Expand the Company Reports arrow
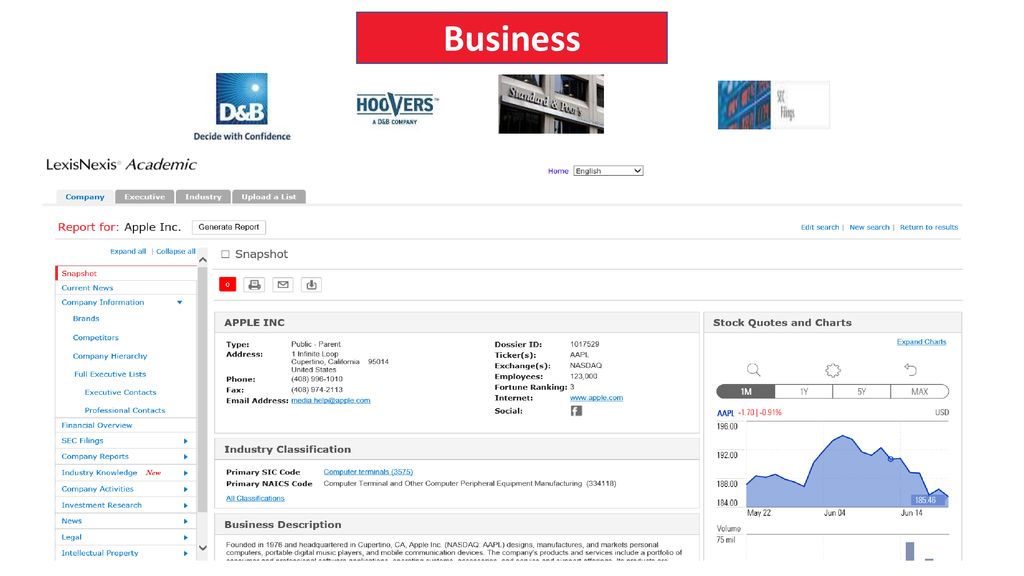The height and width of the screenshot is (576, 1024). tap(185, 456)
